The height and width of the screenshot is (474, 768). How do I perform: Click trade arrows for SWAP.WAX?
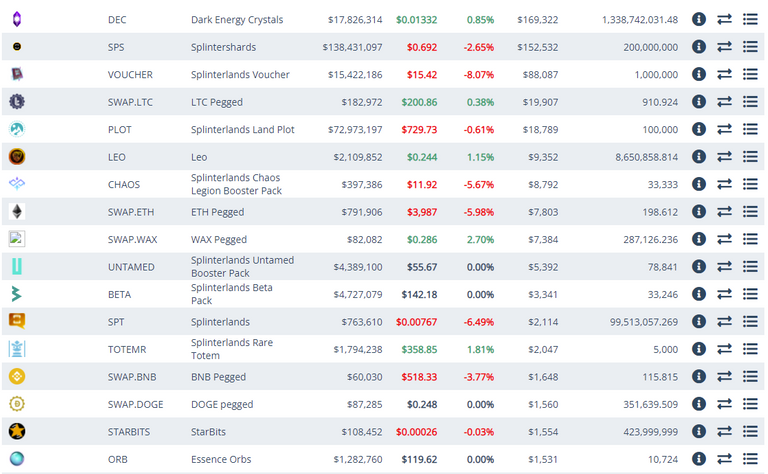[x=724, y=239]
